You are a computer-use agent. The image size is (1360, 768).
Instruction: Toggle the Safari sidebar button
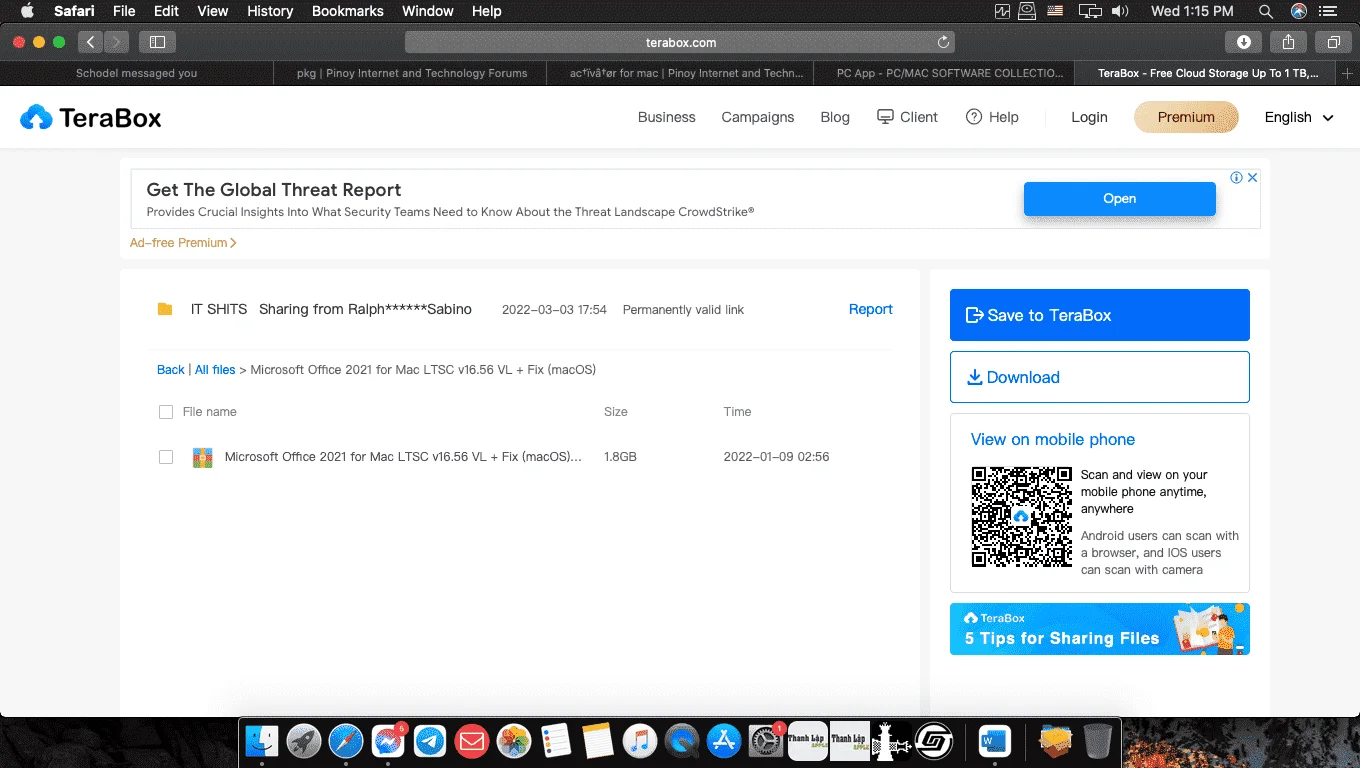(x=157, y=42)
